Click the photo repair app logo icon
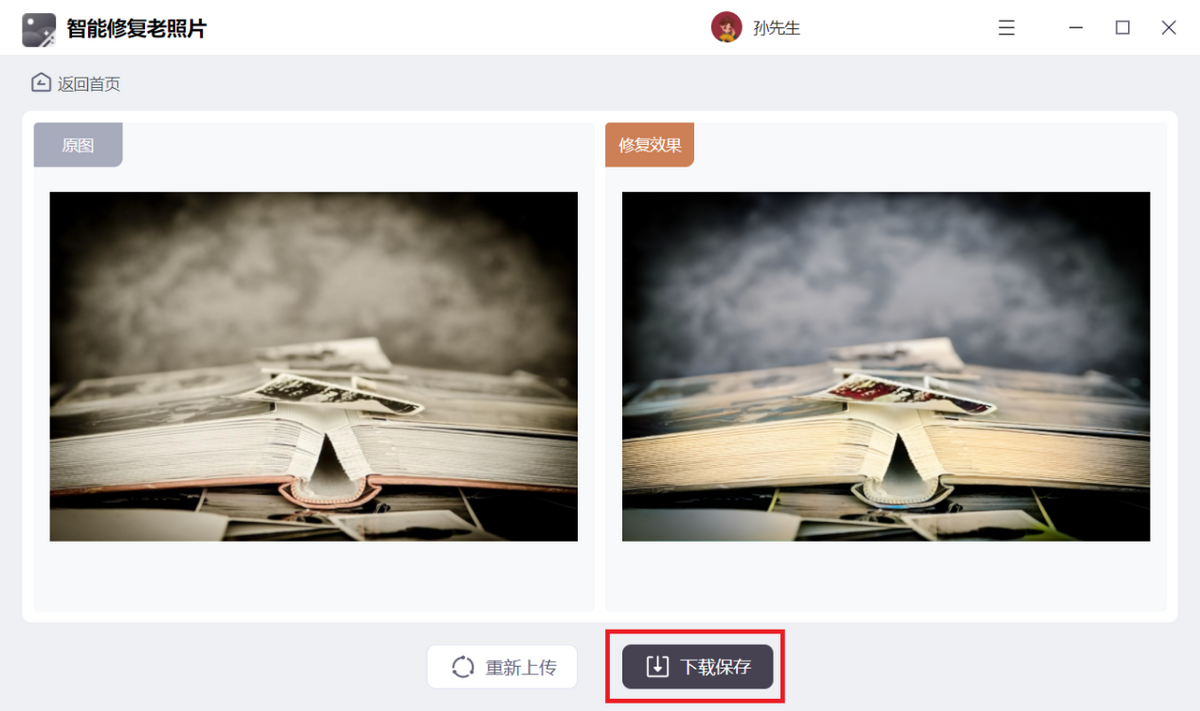 39,29
